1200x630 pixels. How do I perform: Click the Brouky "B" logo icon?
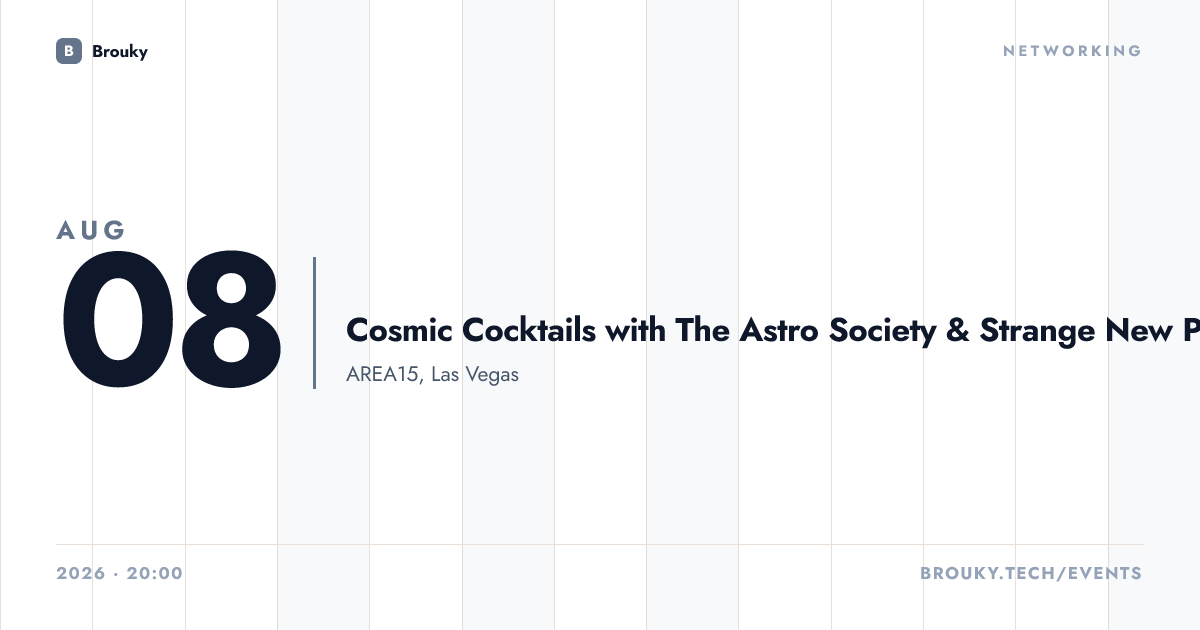[69, 51]
